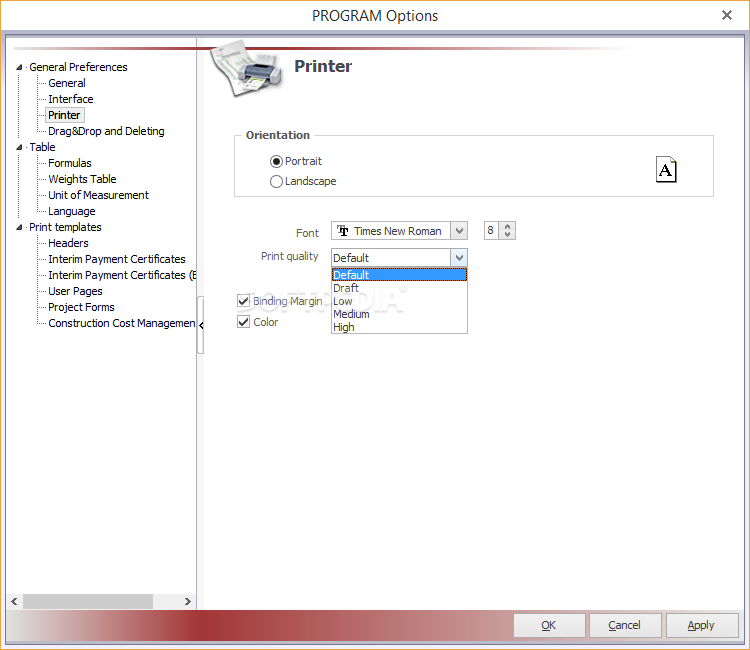Open Unit of Measurement settings
750x650 pixels.
(99, 195)
